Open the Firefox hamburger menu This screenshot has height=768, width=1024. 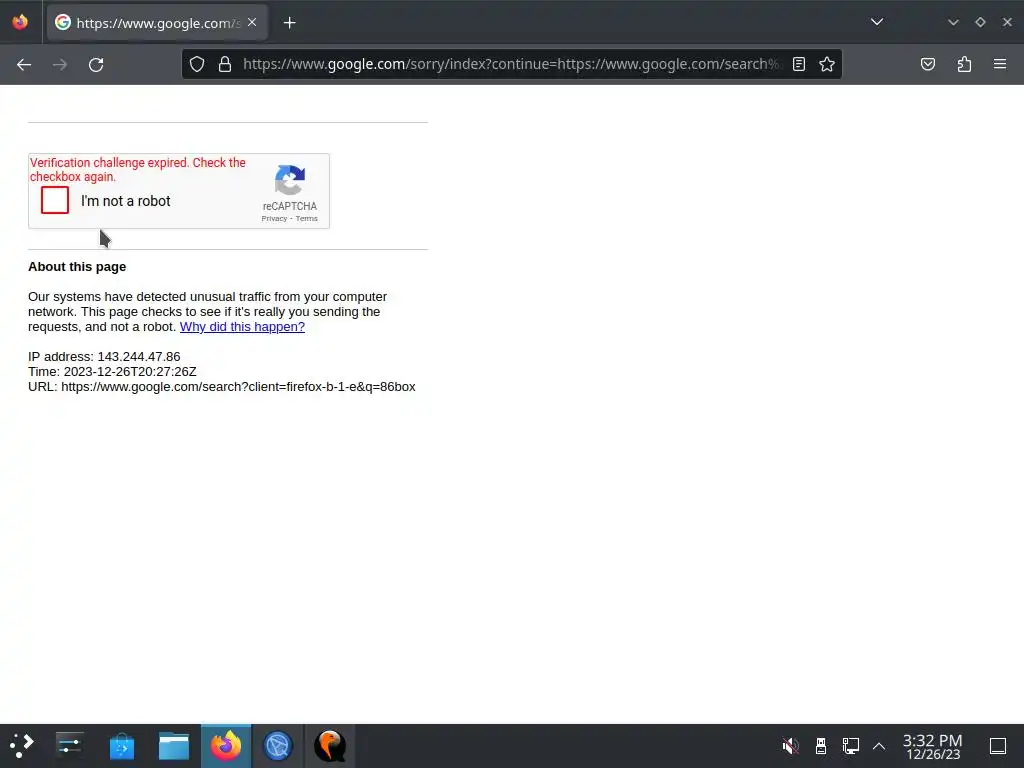(1000, 64)
